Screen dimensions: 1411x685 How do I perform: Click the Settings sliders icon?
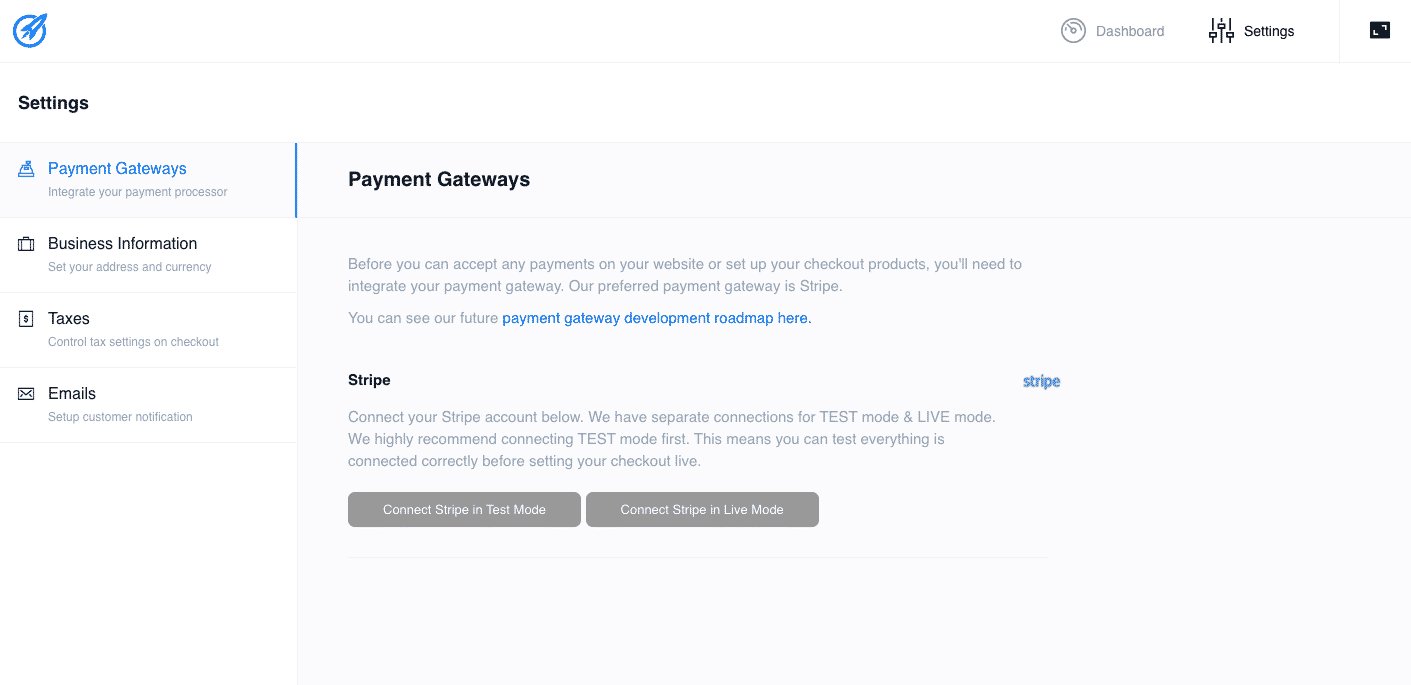point(1221,31)
